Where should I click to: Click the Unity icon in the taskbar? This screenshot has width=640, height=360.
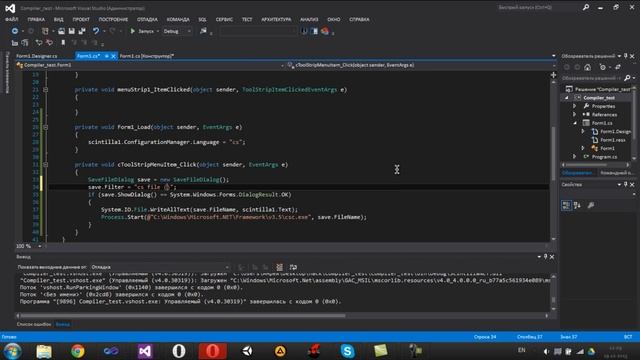pyautogui.click(x=247, y=351)
